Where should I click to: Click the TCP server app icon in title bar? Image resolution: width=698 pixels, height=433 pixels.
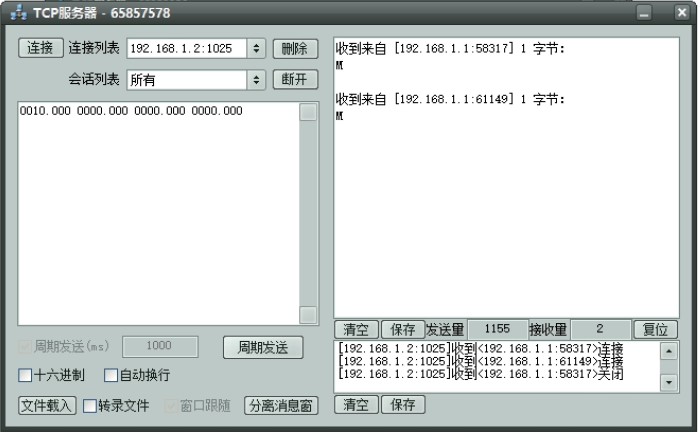18,13
